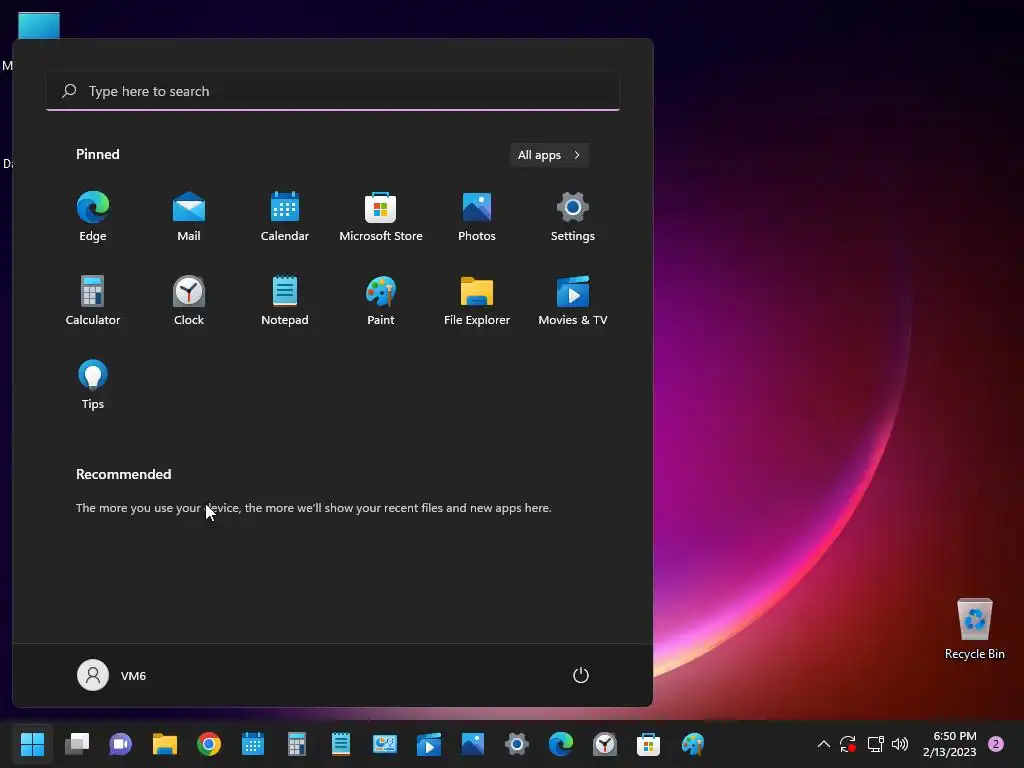Open Paint from the taskbar
Viewport: 1024px width, 768px height.
pos(693,744)
